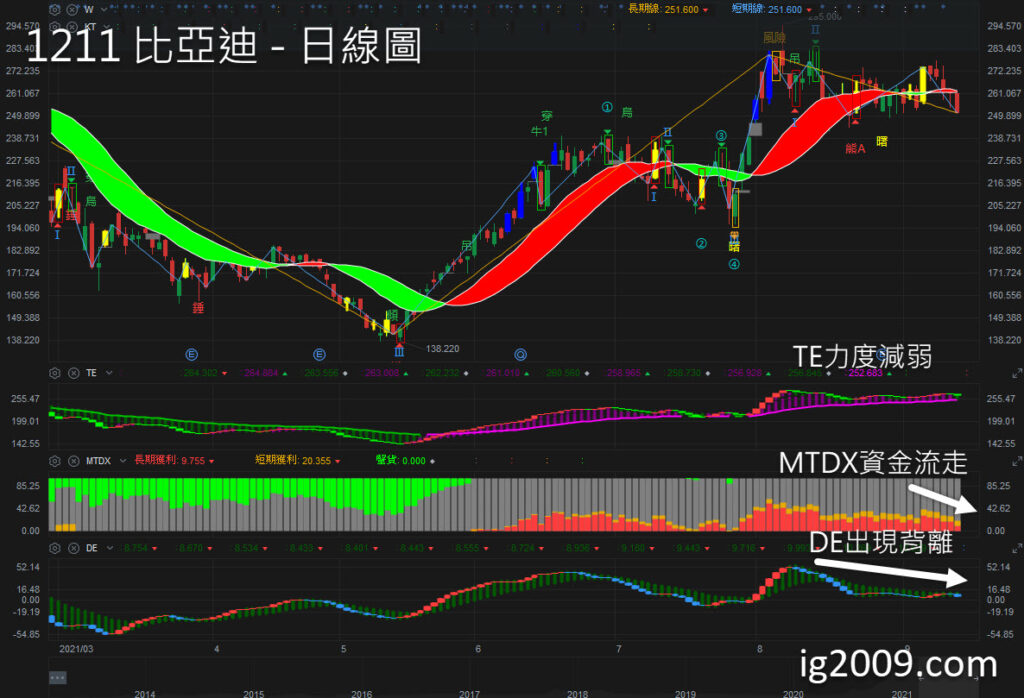The image size is (1024, 698).
Task: Open settings gear for DE panel
Action: 55,548
